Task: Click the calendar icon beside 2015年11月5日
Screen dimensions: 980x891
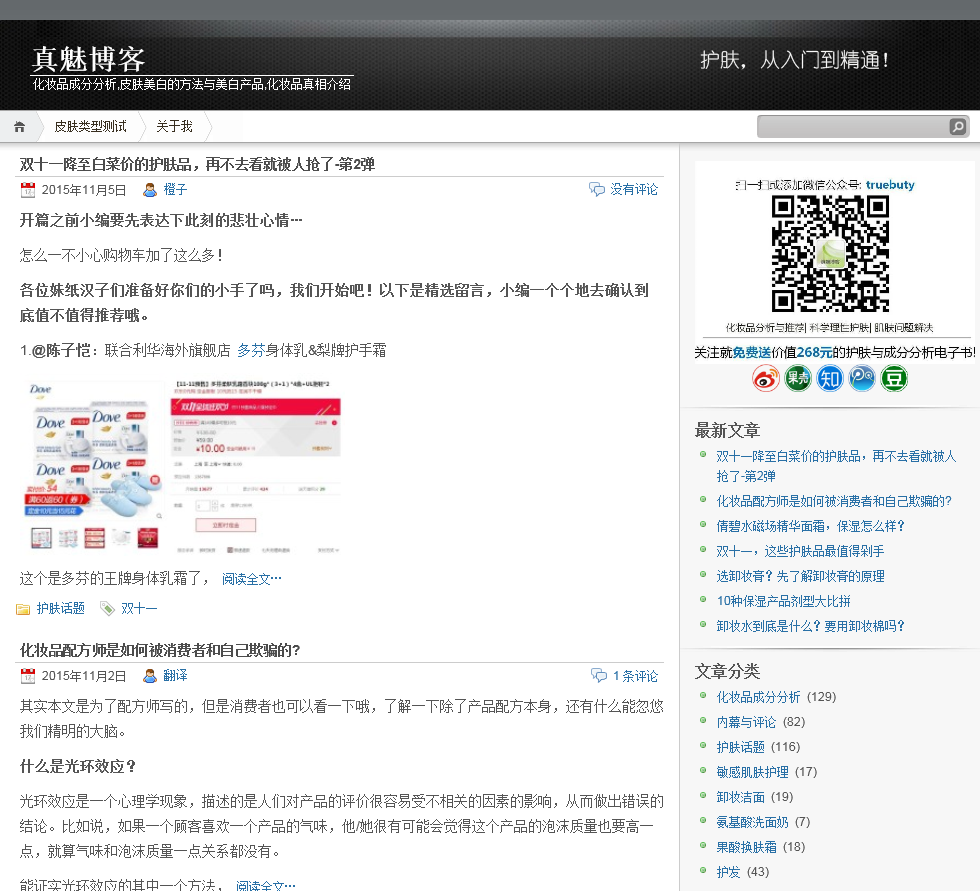Action: coord(28,190)
